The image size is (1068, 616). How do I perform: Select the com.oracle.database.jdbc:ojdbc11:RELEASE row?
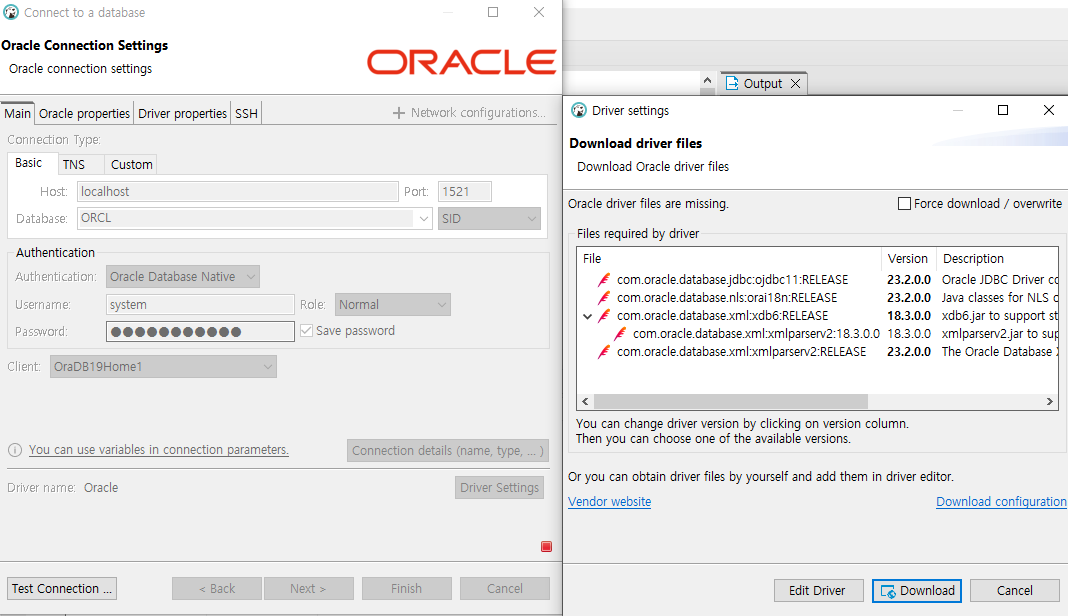tap(817, 280)
